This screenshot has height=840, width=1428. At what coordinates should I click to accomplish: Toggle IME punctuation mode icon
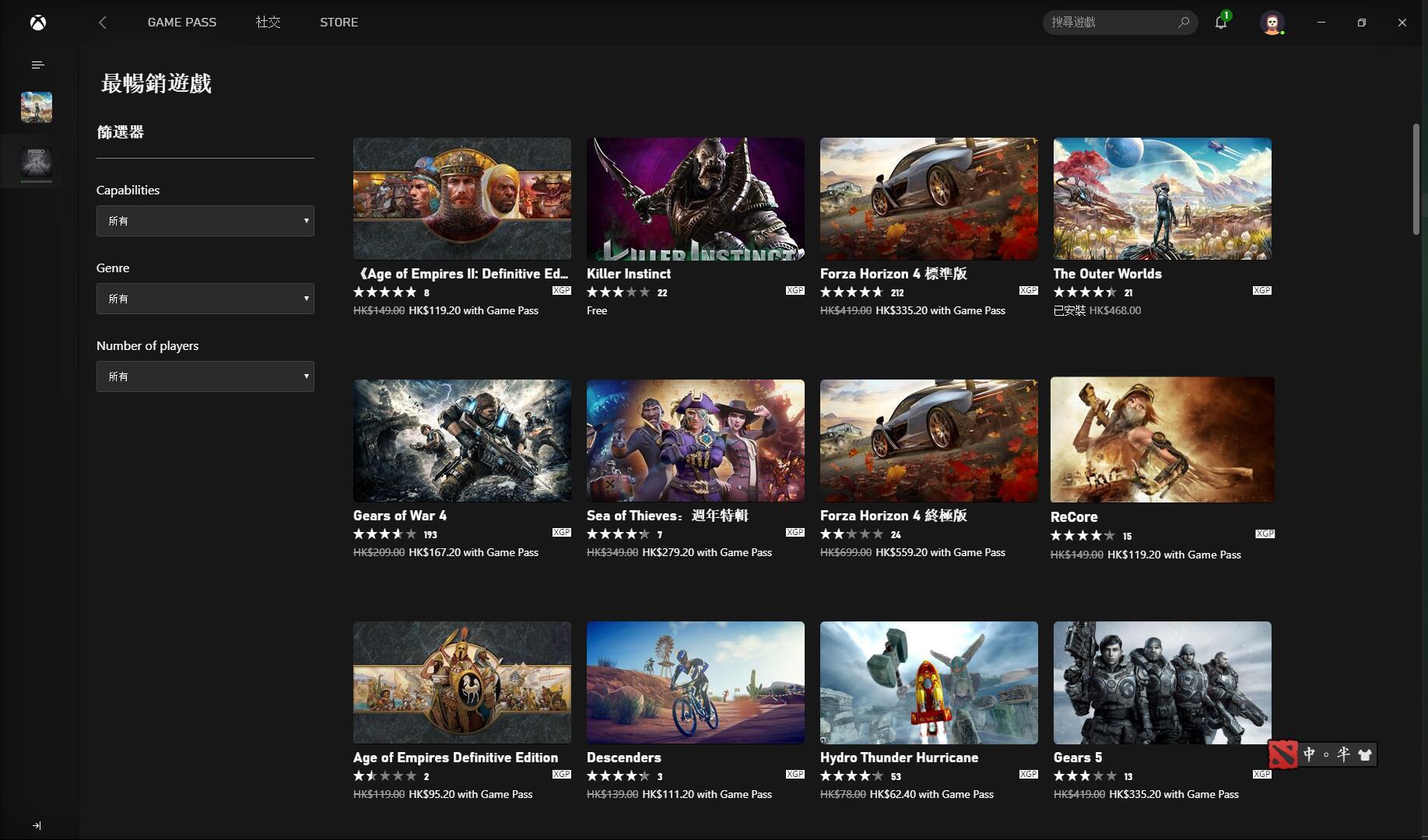(x=1326, y=754)
